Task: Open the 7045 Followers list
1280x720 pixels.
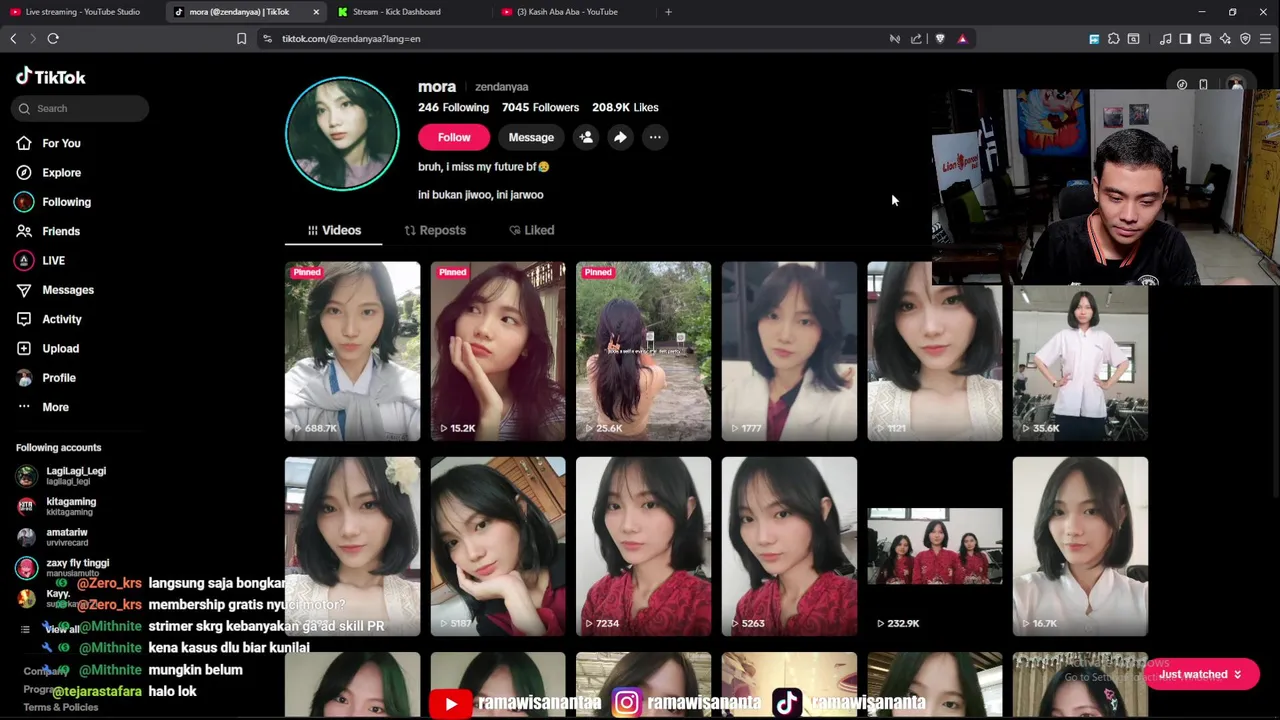Action: point(540,107)
